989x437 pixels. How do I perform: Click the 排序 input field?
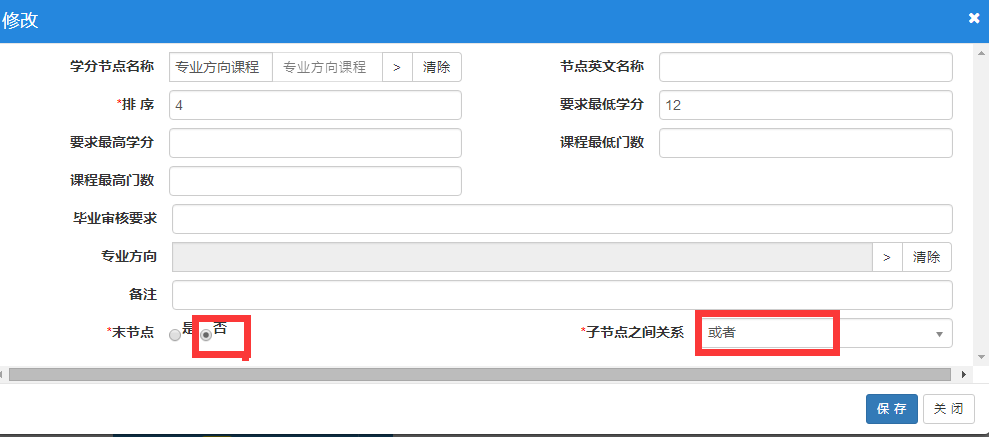click(315, 105)
